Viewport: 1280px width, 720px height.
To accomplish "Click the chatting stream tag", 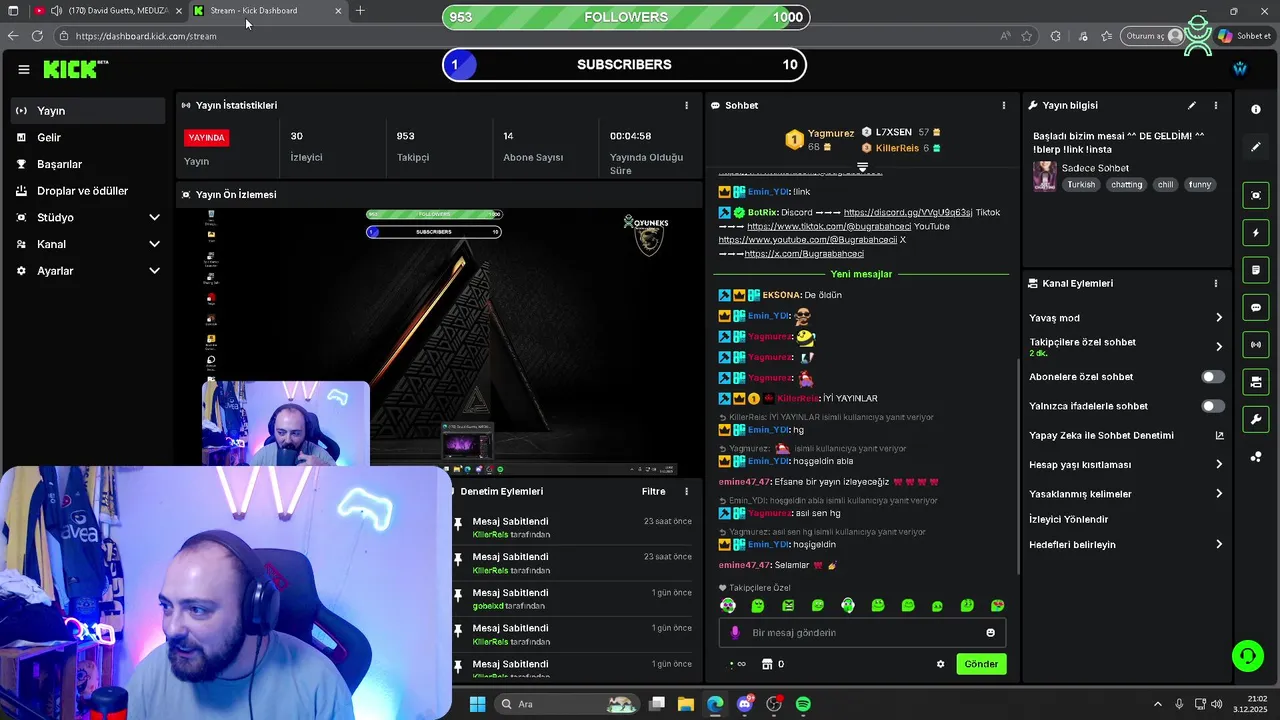I will point(1126,185).
